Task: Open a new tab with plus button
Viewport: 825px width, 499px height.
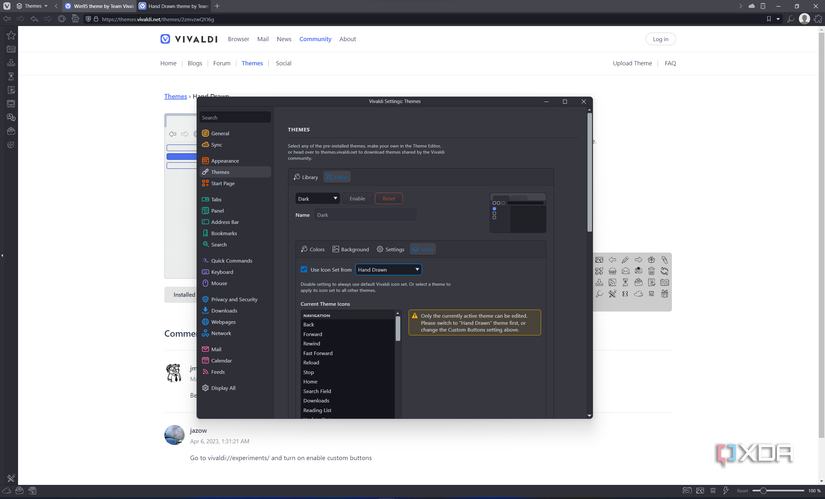Action: click(x=217, y=6)
